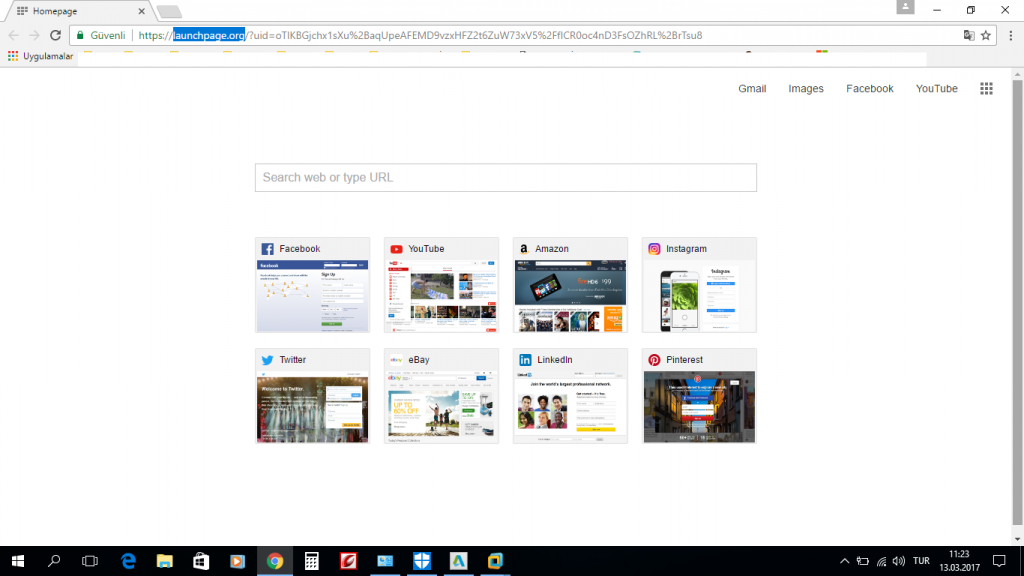
Task: Bookmark this page with star icon
Action: 986,35
